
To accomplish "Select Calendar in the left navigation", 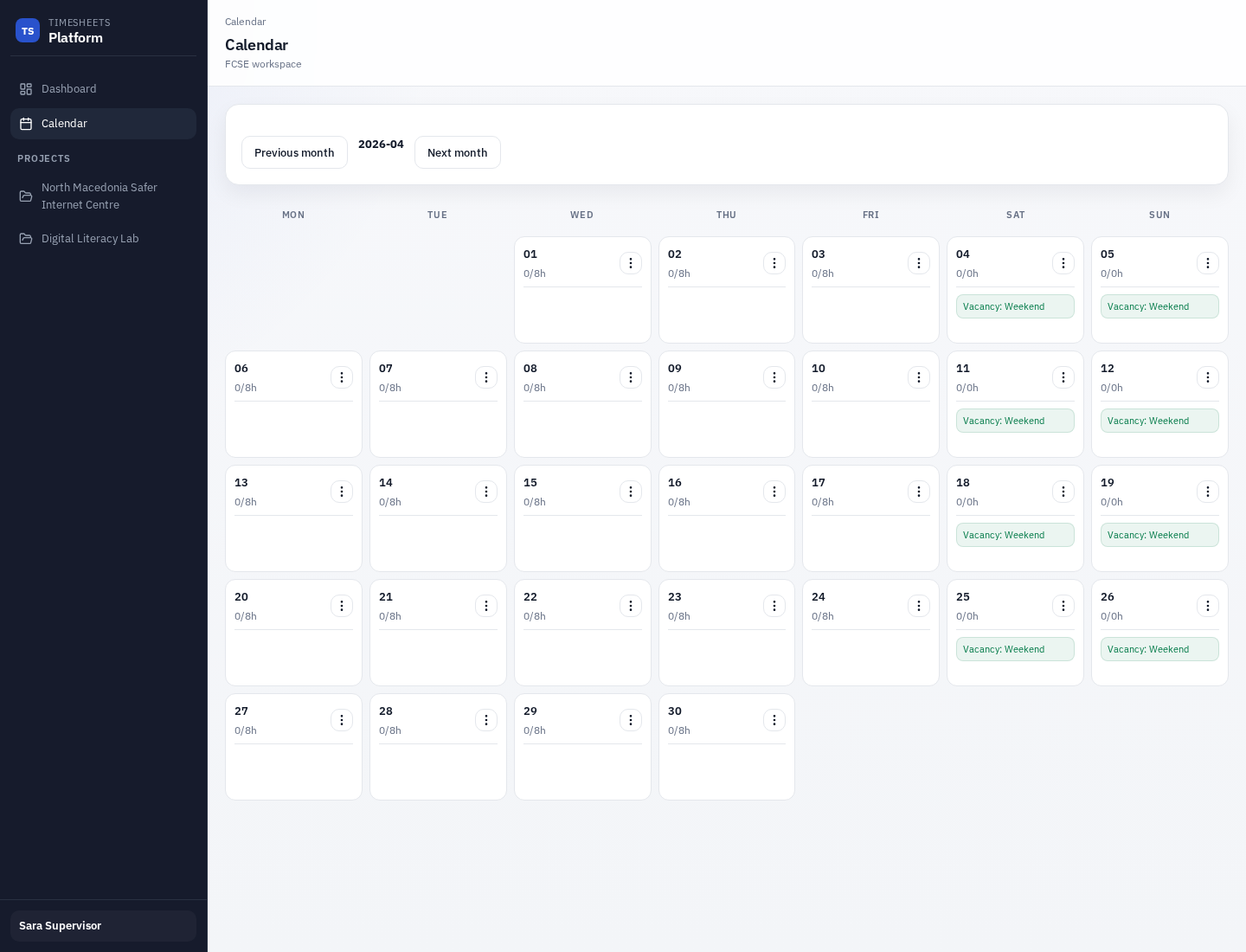I will point(64,124).
